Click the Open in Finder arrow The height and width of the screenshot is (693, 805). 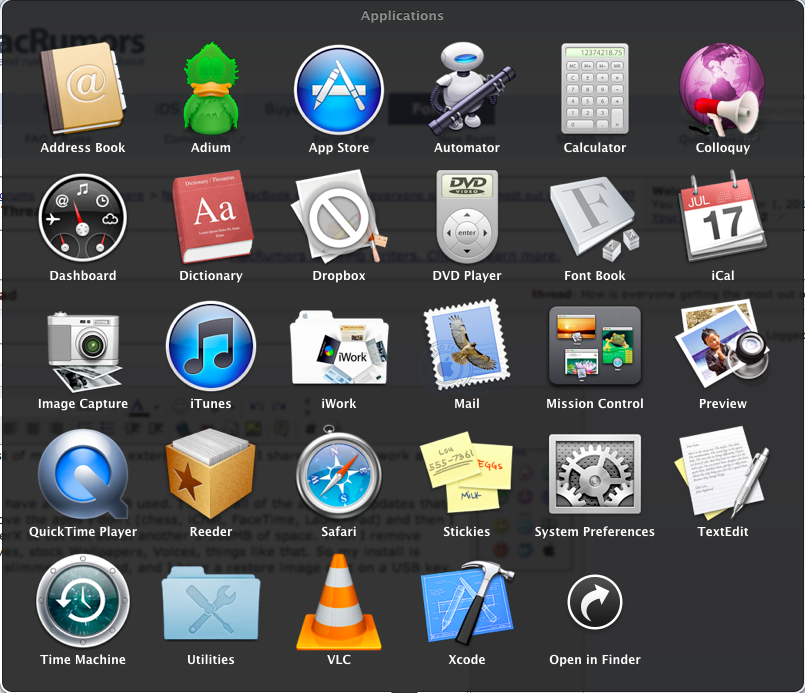(x=595, y=602)
